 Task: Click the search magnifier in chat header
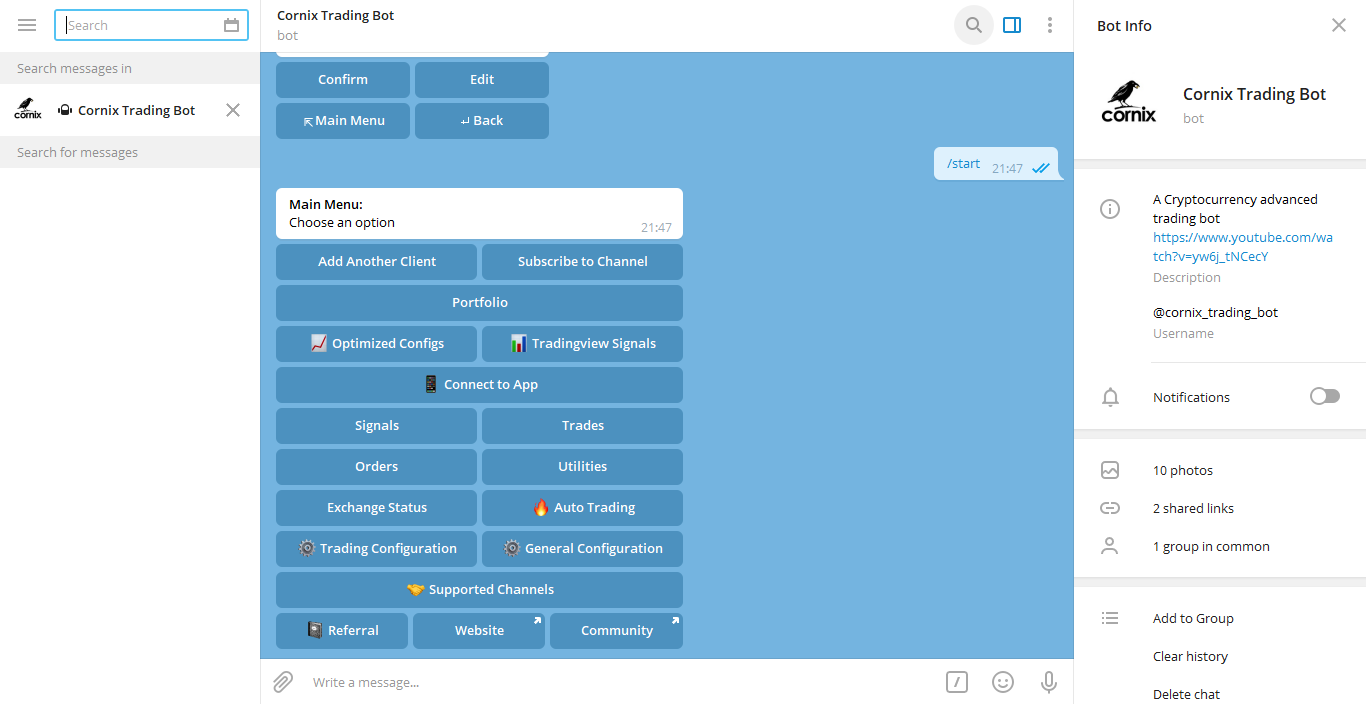(x=974, y=25)
